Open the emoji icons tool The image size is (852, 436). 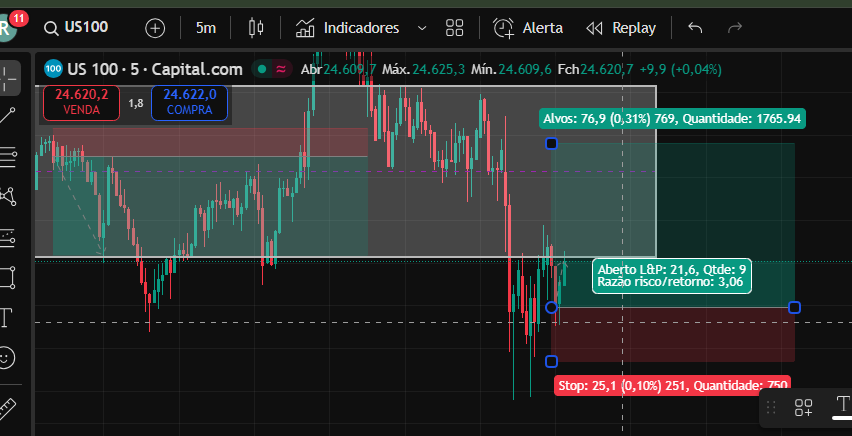pyautogui.click(x=7, y=358)
